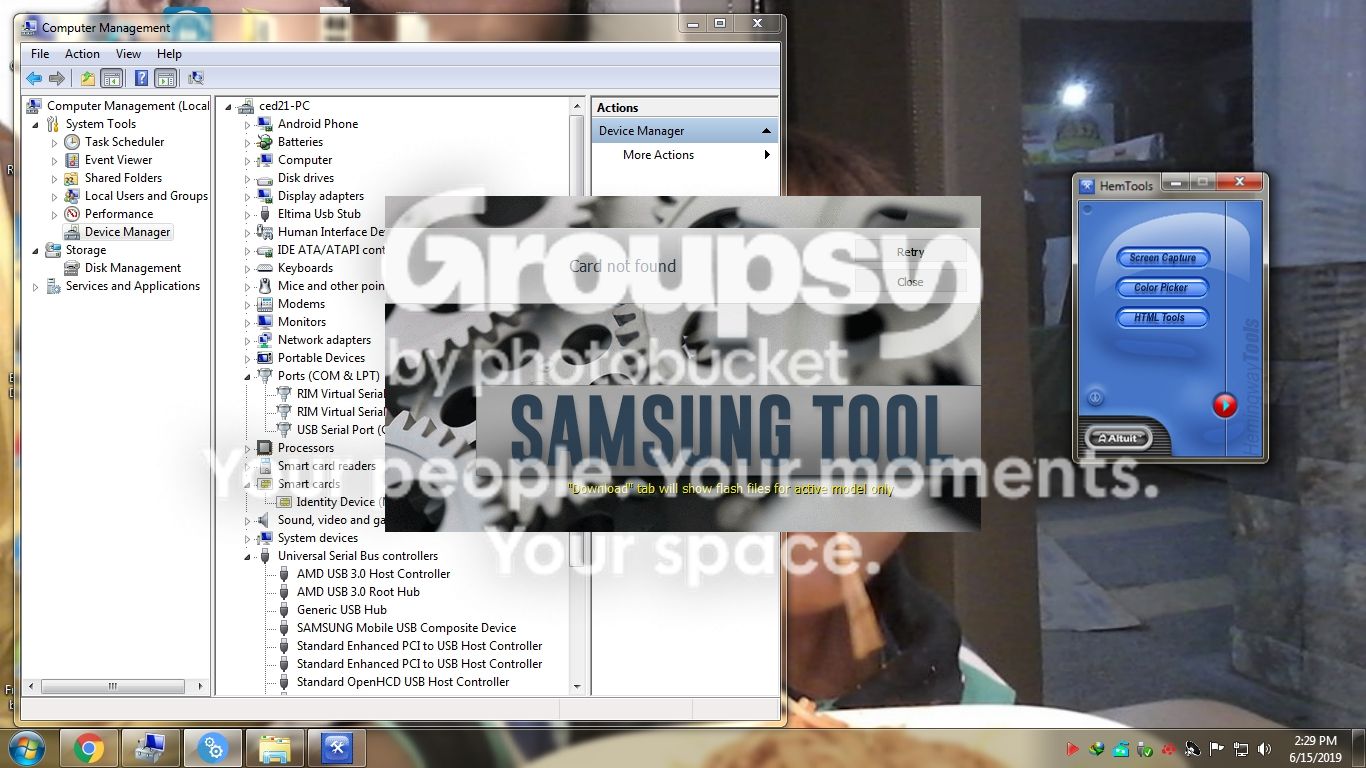This screenshot has height=768, width=1366.
Task: Open More Actions submenu in Actions pane
Action: [684, 155]
